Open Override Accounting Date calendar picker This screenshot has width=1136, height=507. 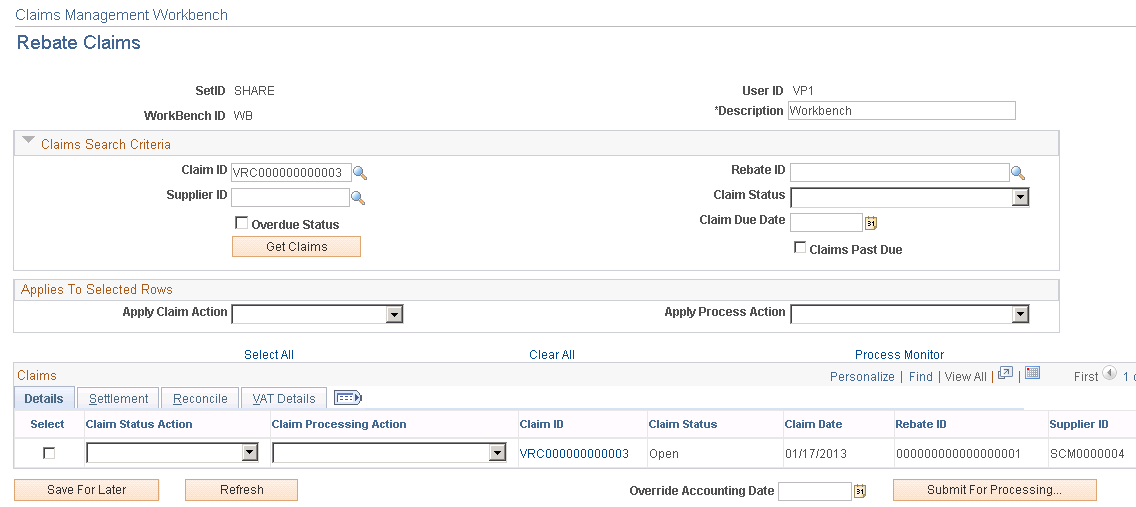[860, 491]
